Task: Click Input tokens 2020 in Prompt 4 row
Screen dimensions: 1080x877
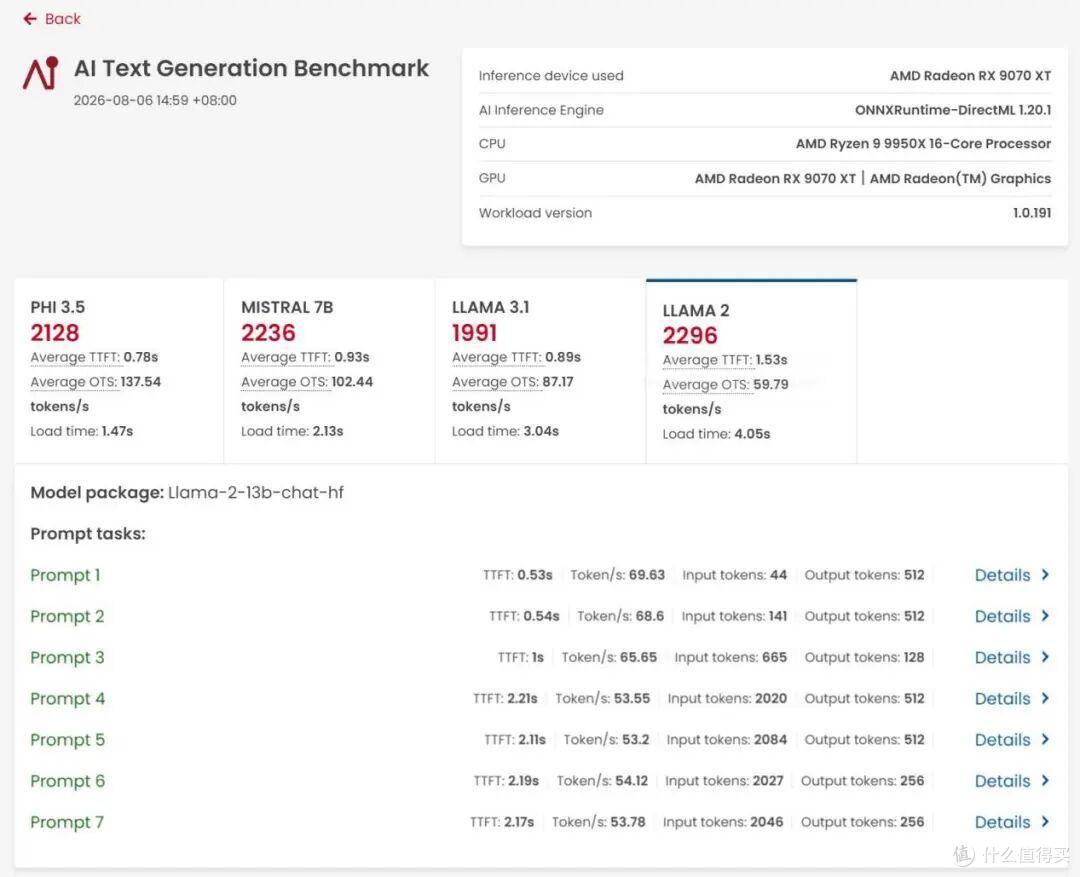Action: pos(727,699)
